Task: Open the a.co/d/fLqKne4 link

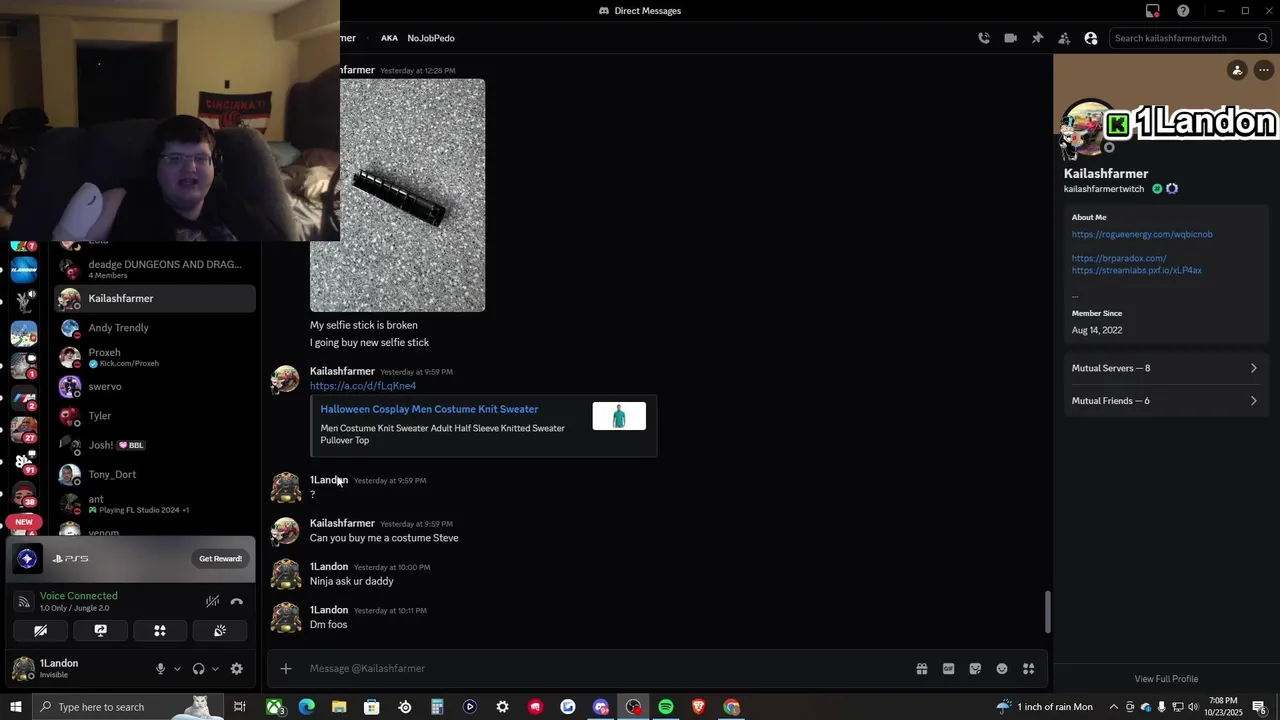Action: [x=363, y=386]
